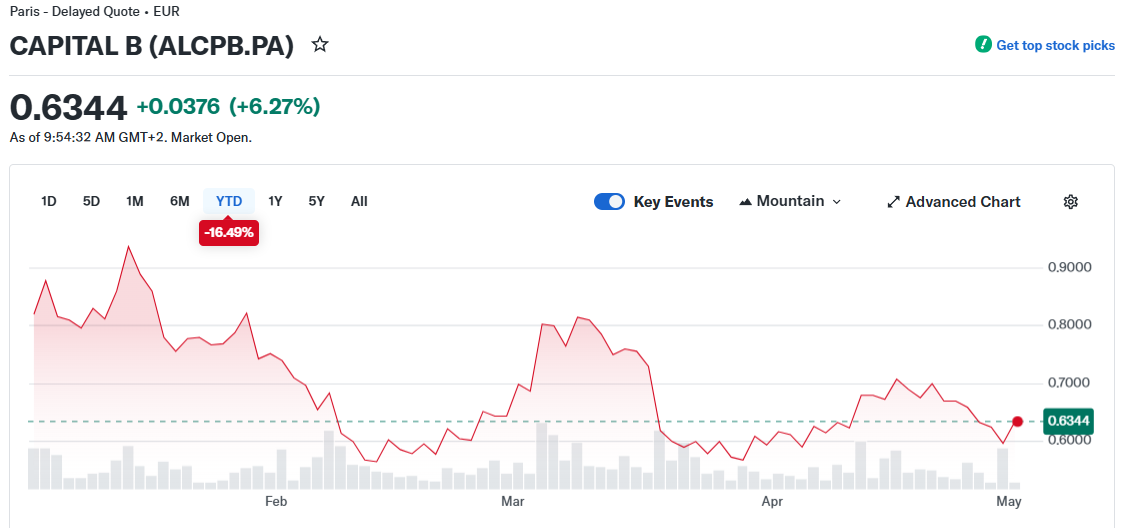
Task: Click the Market Open timestamp line
Action: pos(131,137)
